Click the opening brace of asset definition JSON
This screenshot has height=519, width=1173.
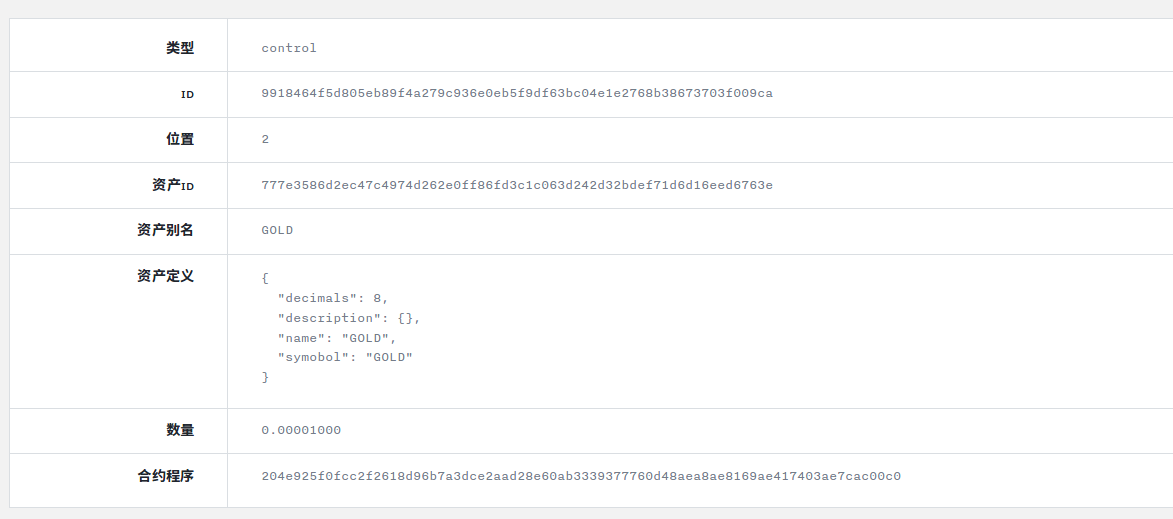pos(265,278)
